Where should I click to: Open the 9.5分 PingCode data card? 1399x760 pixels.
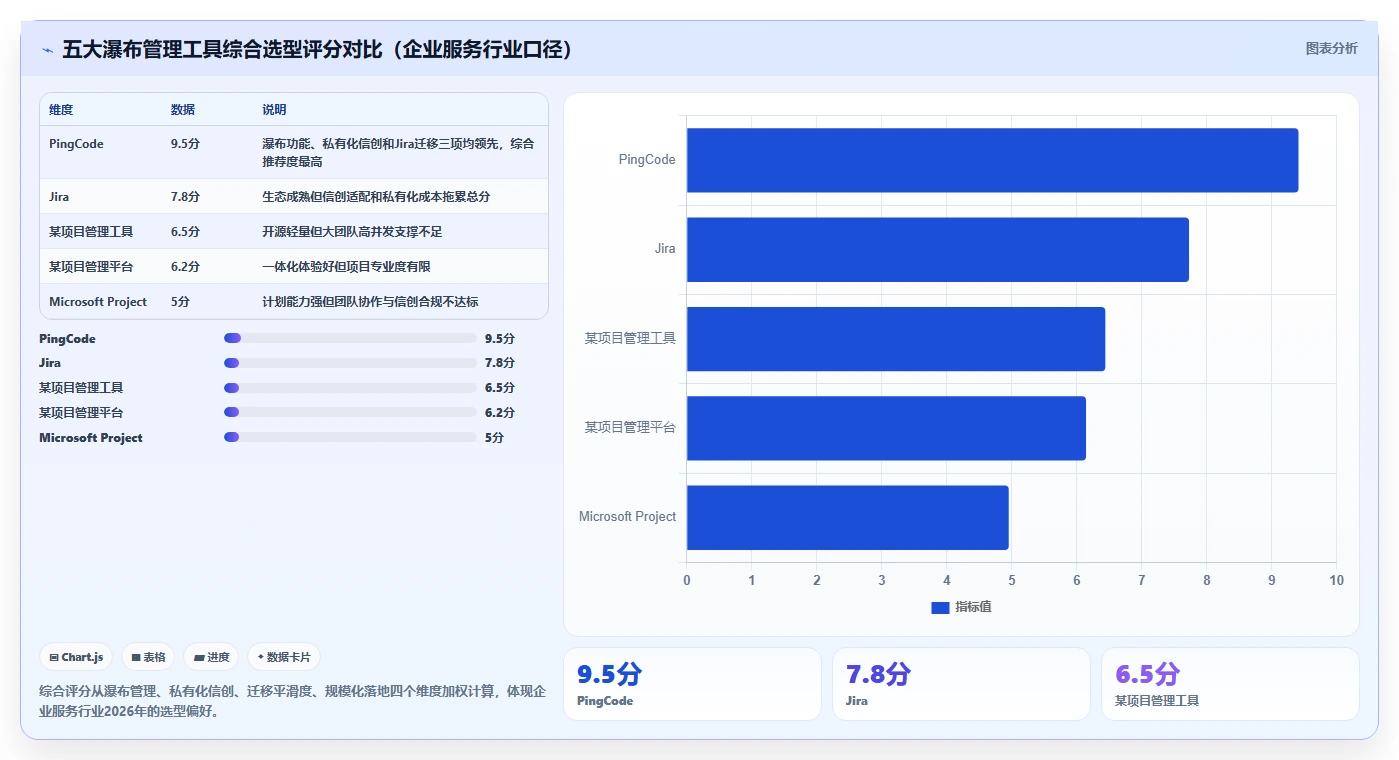[692, 684]
